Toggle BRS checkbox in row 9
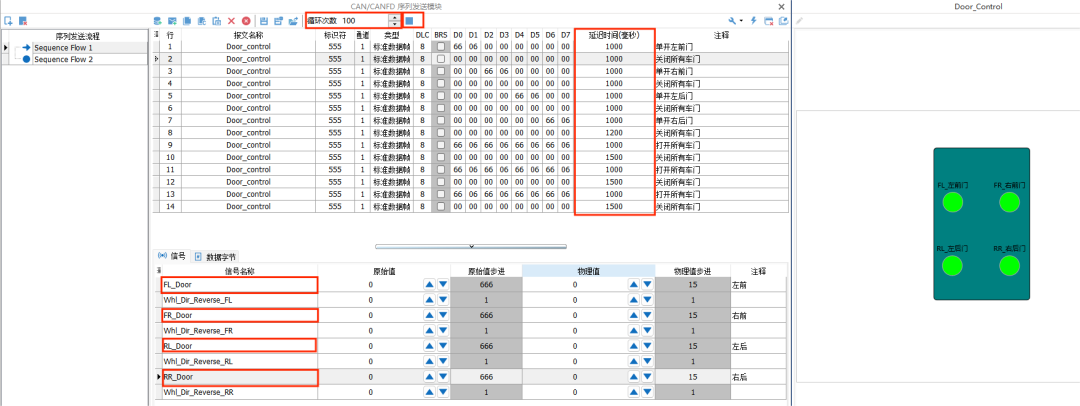This screenshot has width=1080, height=406. [x=441, y=145]
